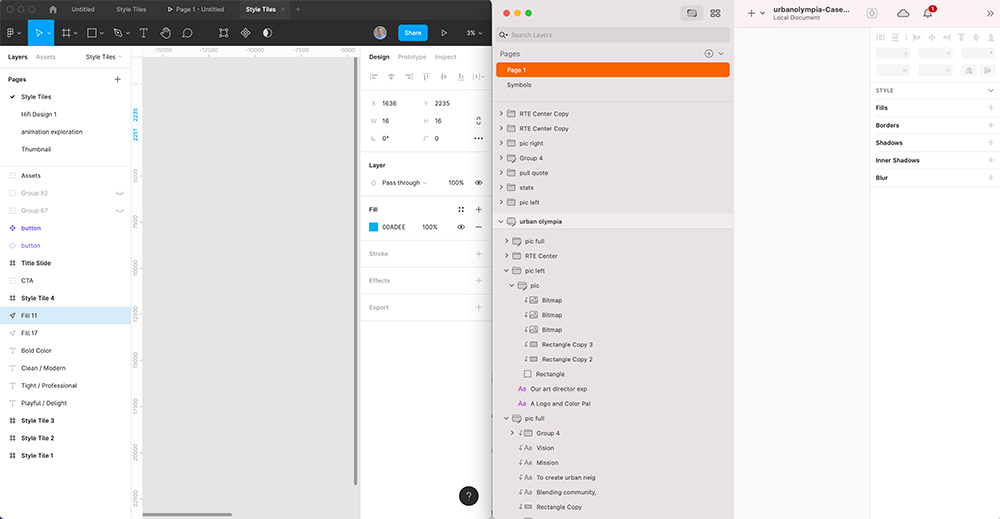1000x519 pixels.
Task: Open Style Tiles page selector dropdown
Action: (103, 57)
